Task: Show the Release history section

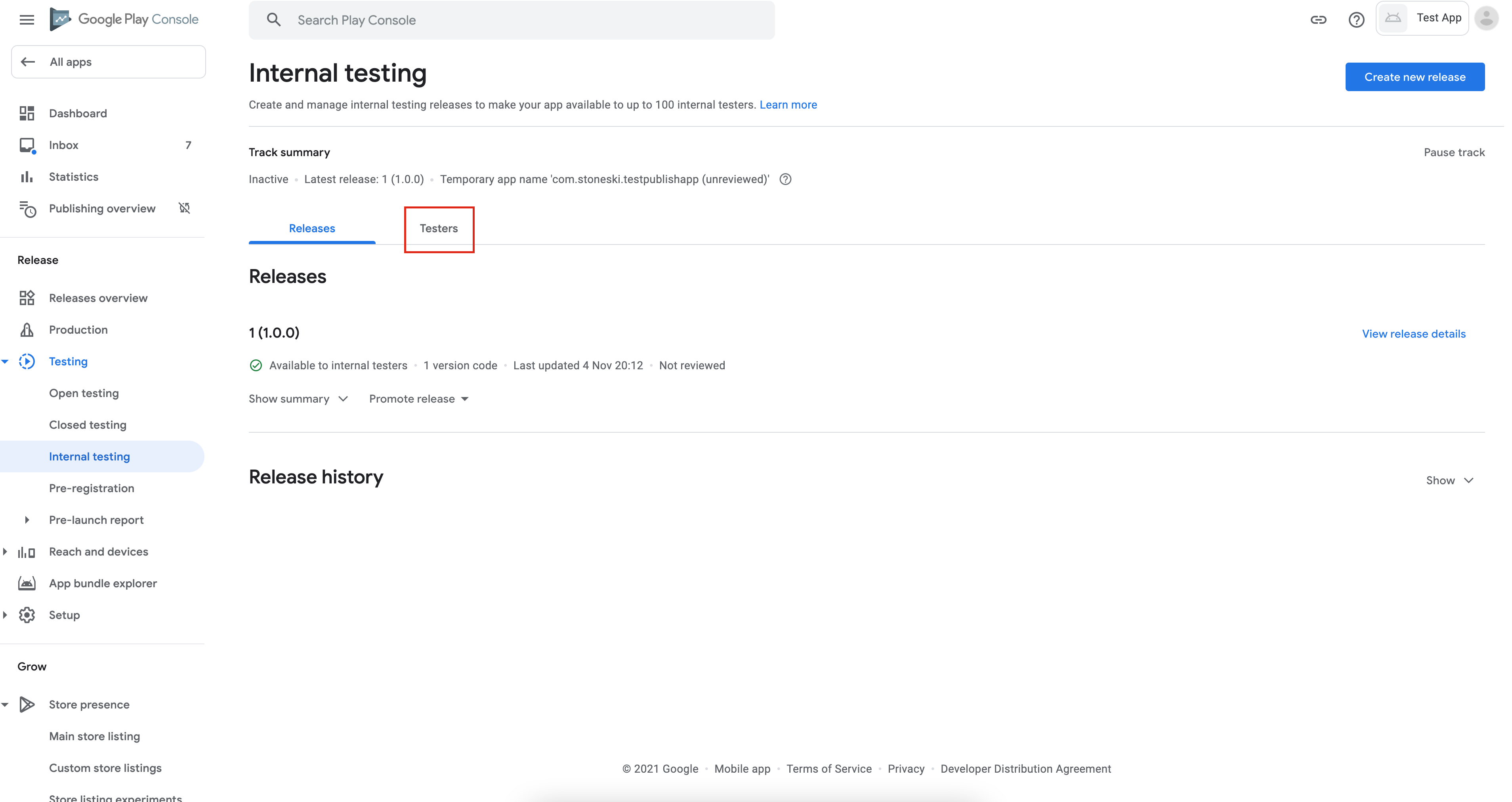Action: point(1450,480)
